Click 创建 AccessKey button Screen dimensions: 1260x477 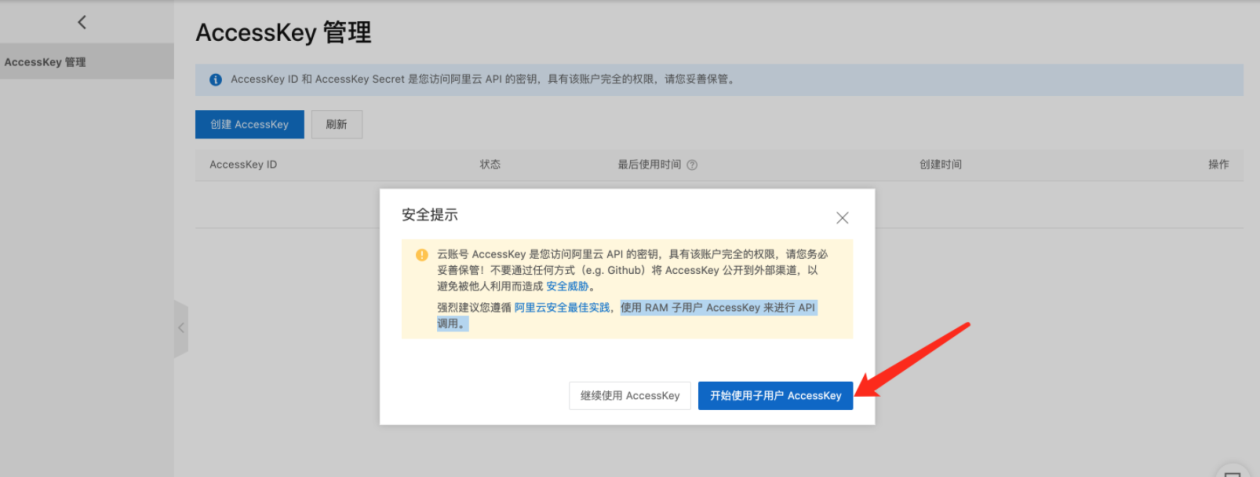click(249, 125)
